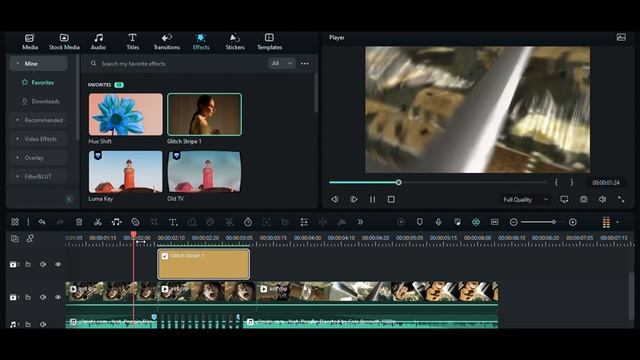Select the timeline Text tool
640x360 pixels.
coord(173,222)
